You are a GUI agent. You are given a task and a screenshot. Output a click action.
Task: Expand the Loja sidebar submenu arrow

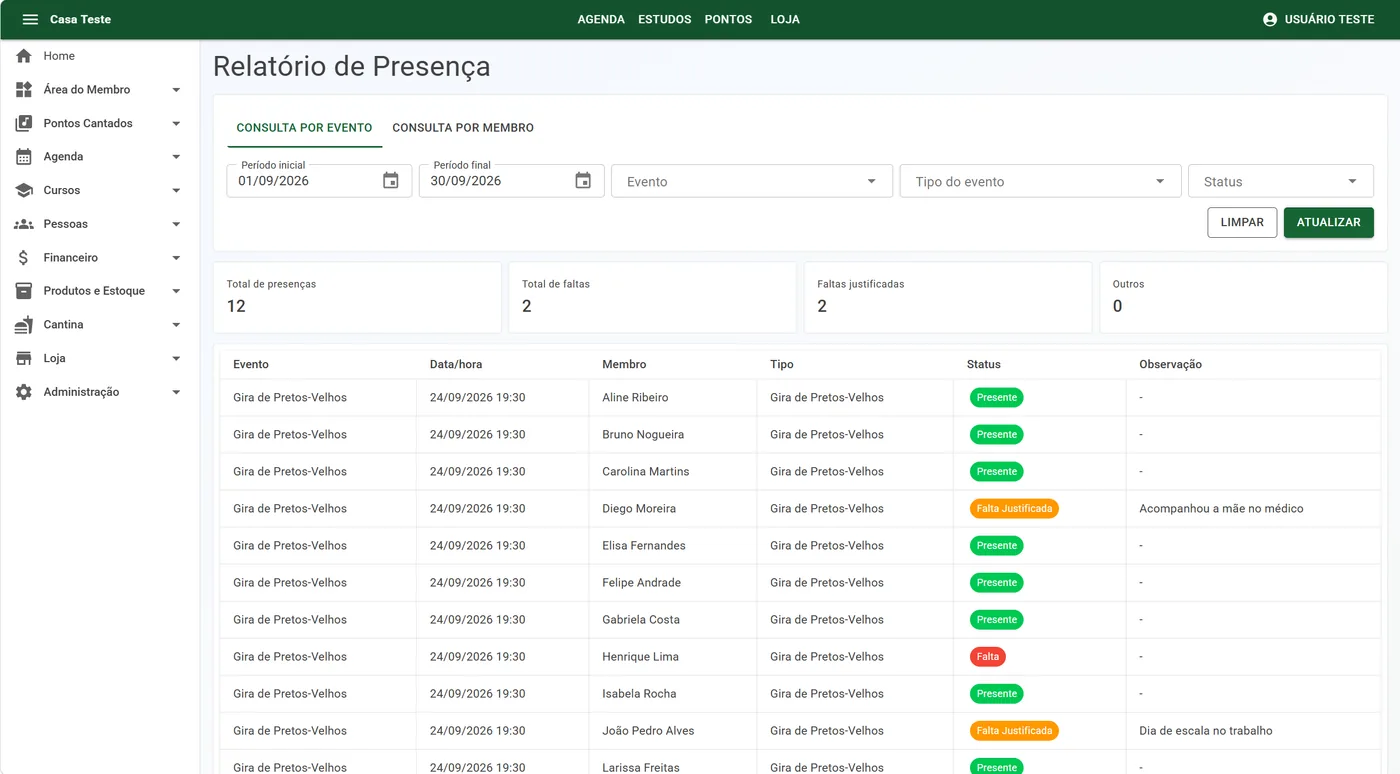click(176, 358)
